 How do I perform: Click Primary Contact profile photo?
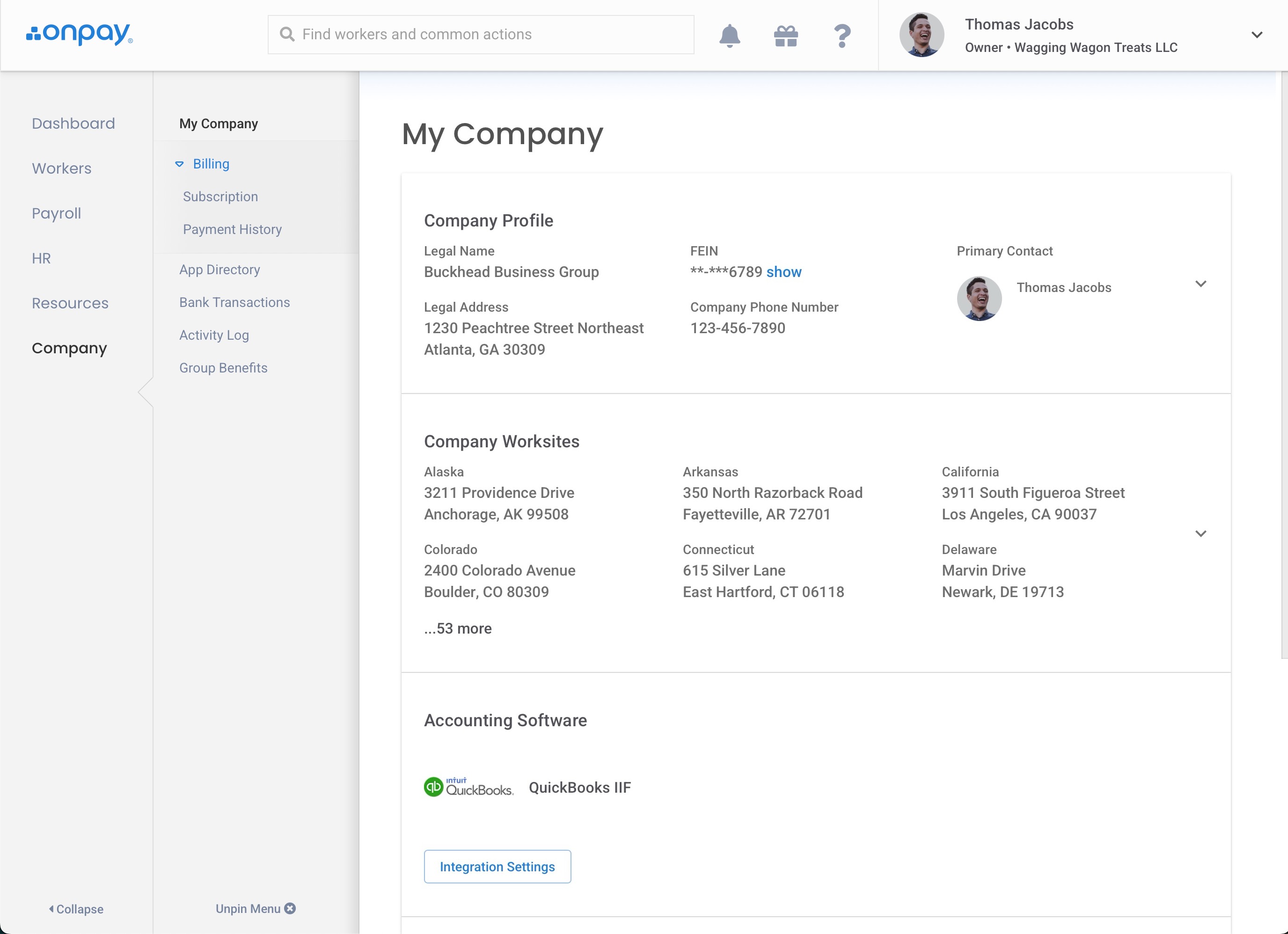[x=979, y=299]
